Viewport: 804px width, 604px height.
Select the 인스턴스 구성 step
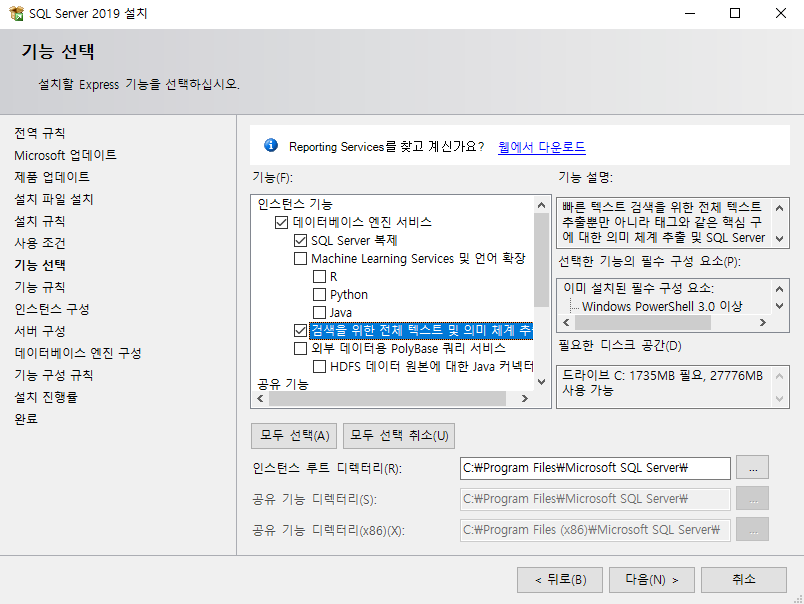coord(52,309)
